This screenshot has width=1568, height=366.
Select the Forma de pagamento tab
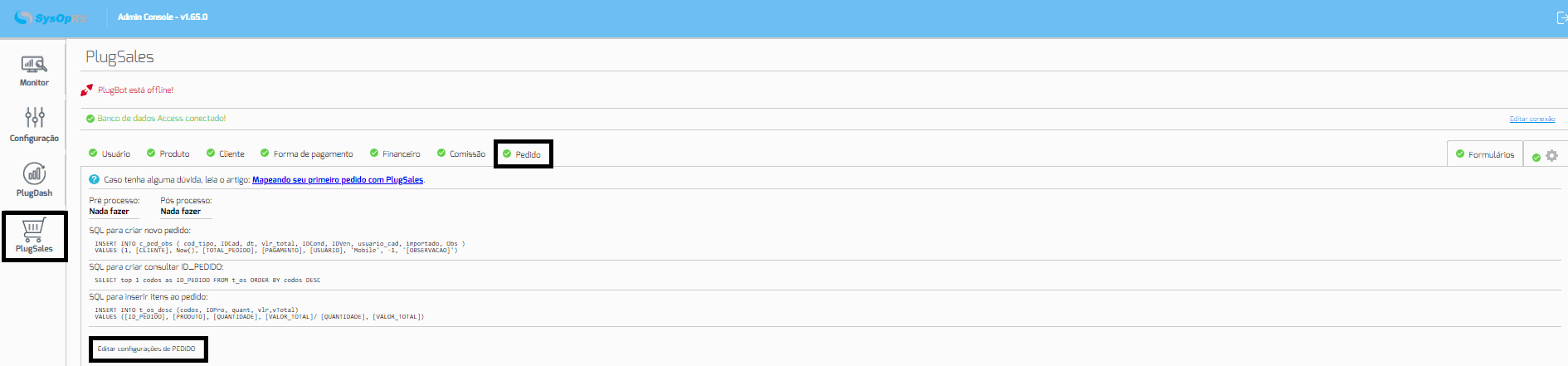tap(306, 154)
